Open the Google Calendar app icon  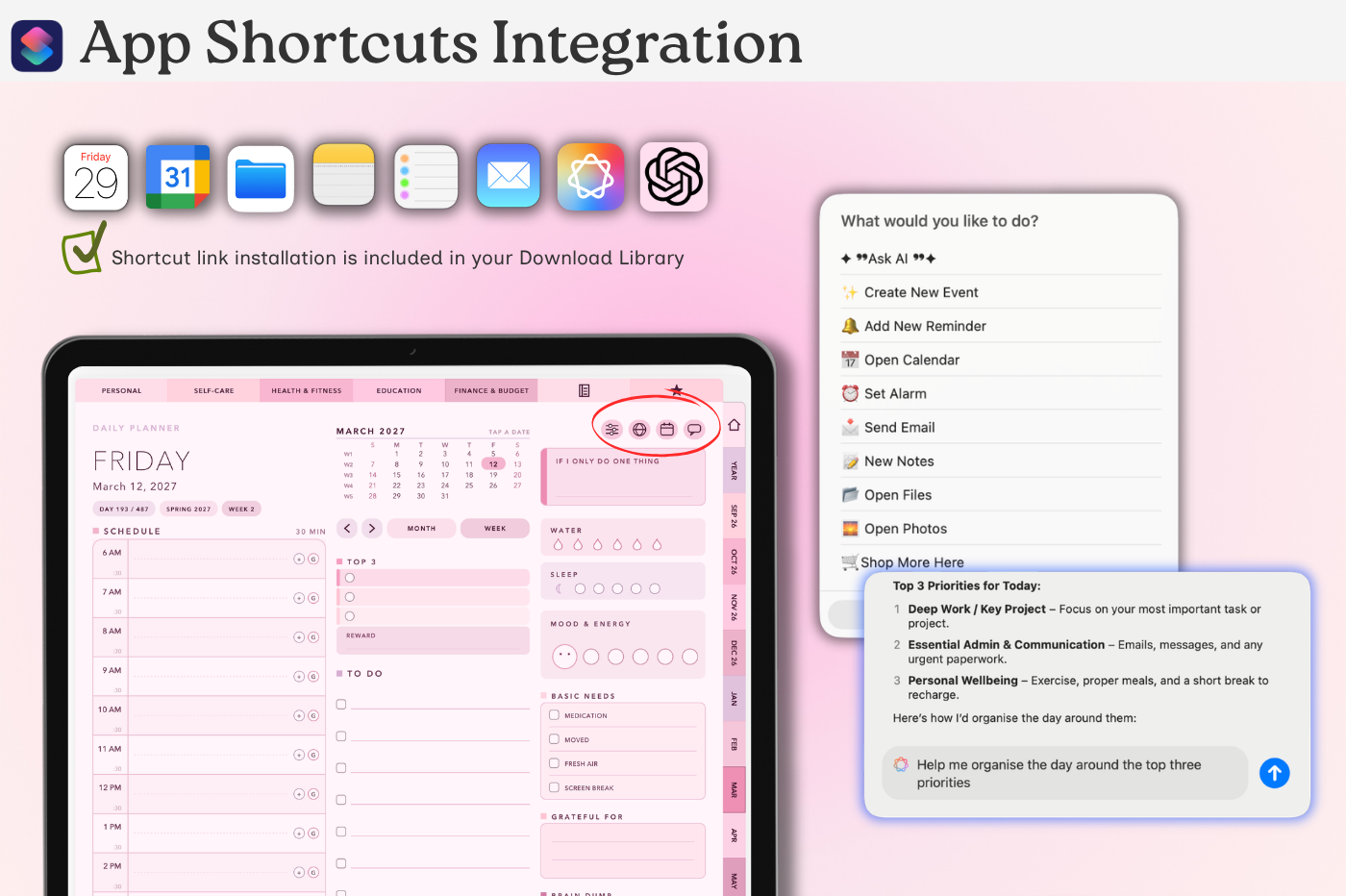tap(178, 177)
